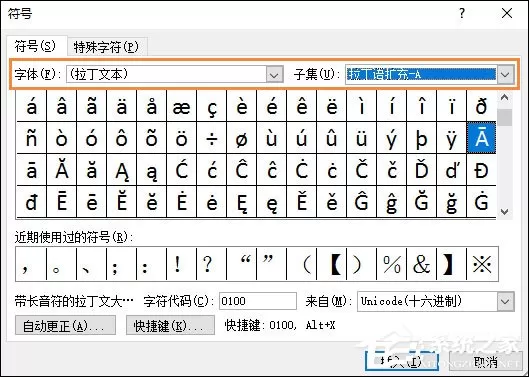
Task: Expand the 子集 subset dropdown
Action: point(505,74)
